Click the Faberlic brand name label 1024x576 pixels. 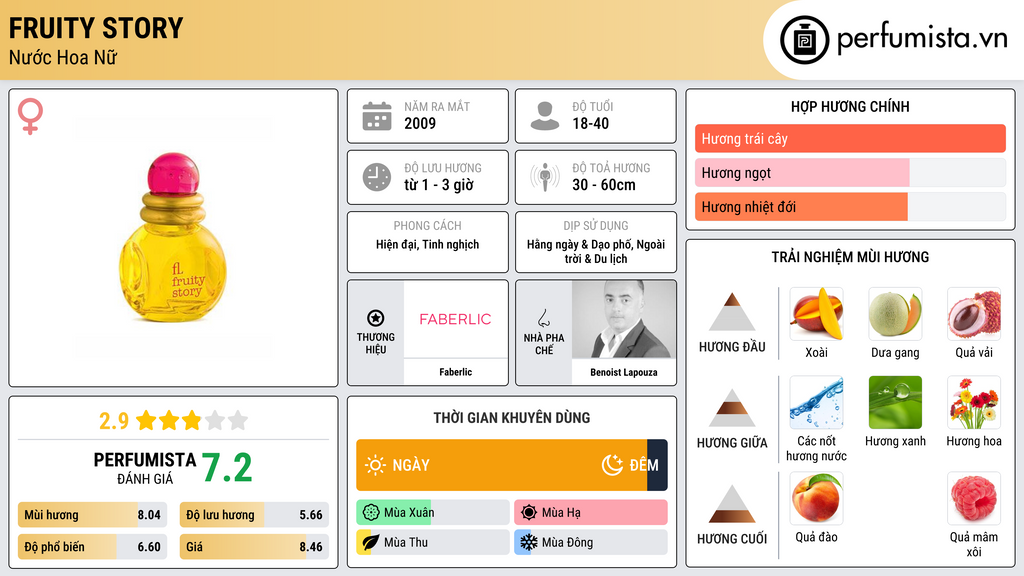[455, 372]
